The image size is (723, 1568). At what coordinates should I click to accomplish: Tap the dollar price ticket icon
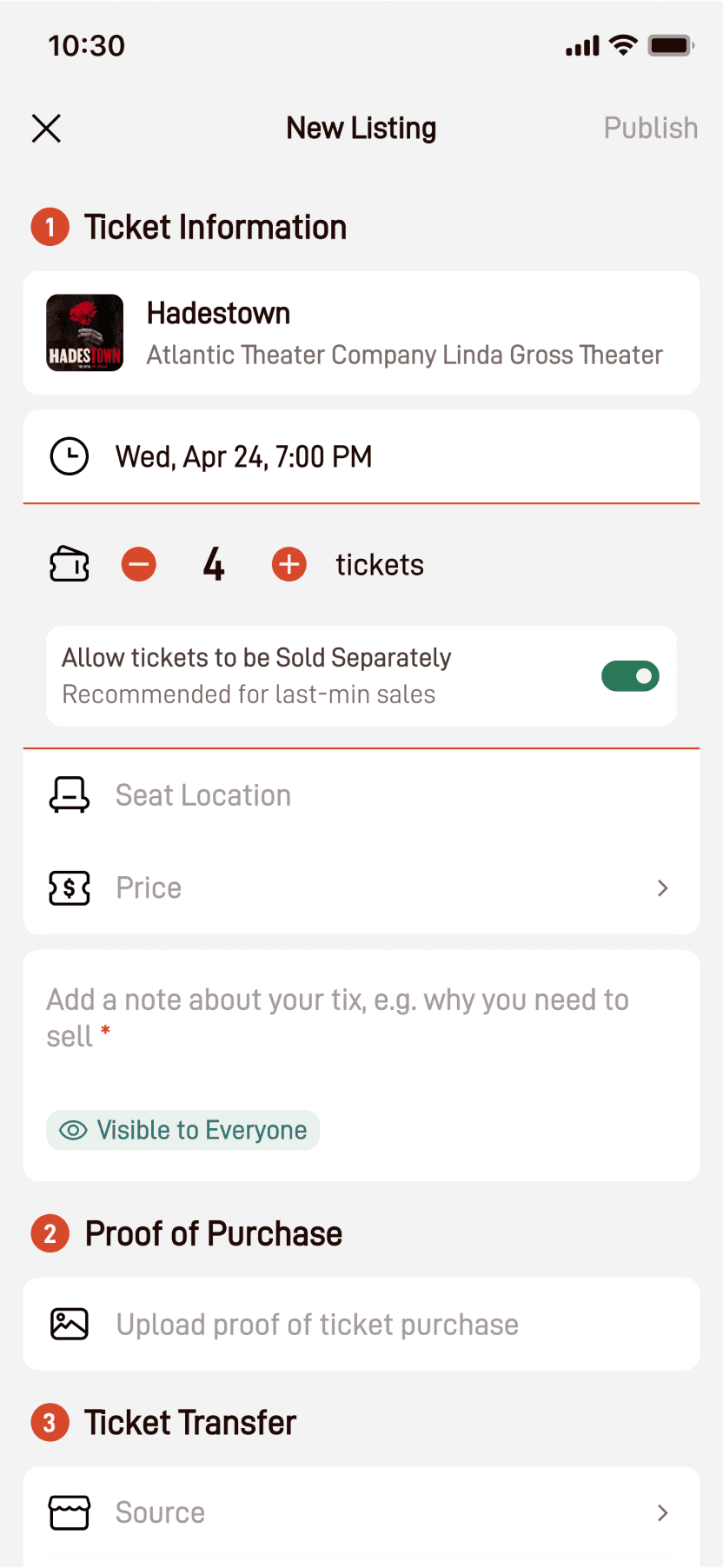(70, 888)
